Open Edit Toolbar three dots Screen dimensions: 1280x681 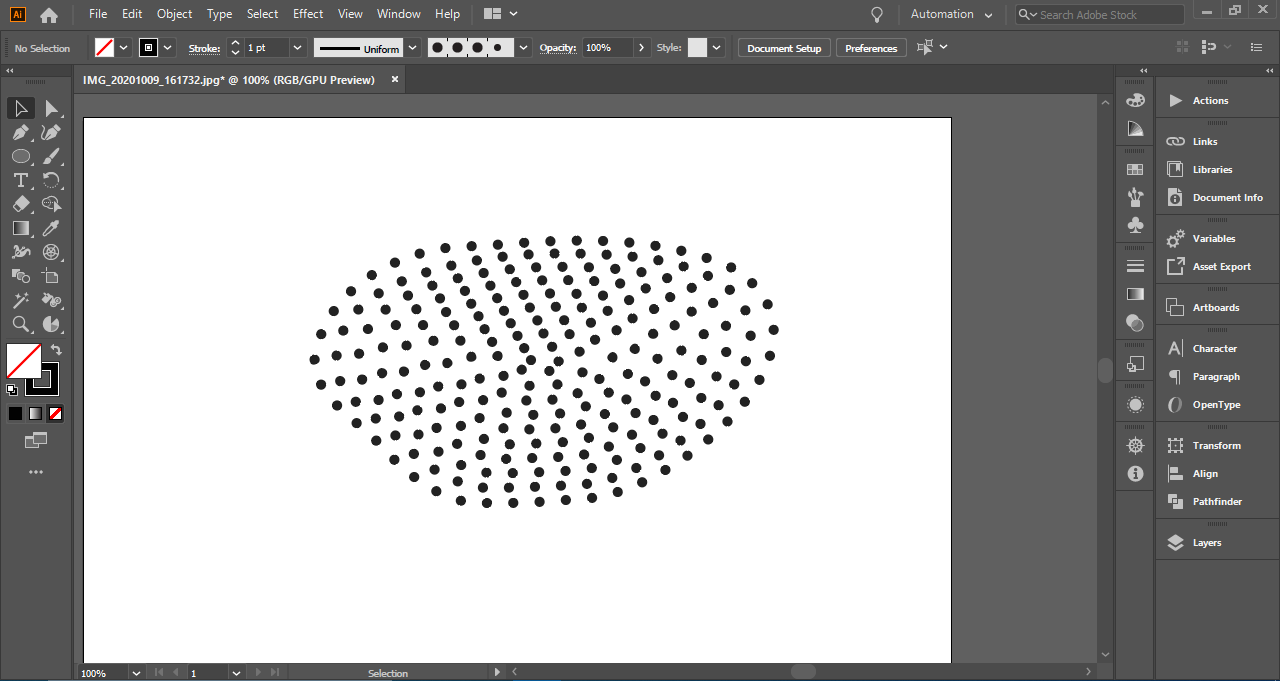[x=36, y=471]
